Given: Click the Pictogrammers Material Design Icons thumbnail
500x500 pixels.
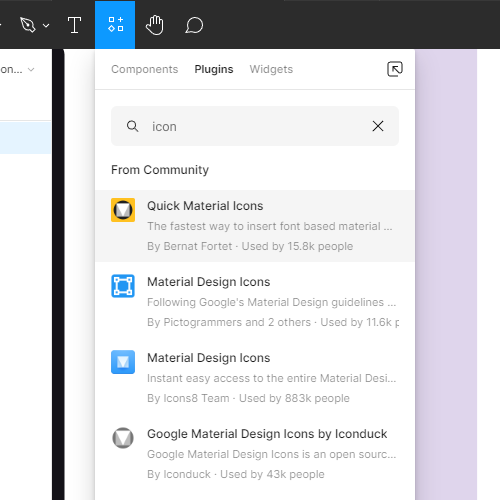Looking at the screenshot, I should [x=123, y=286].
